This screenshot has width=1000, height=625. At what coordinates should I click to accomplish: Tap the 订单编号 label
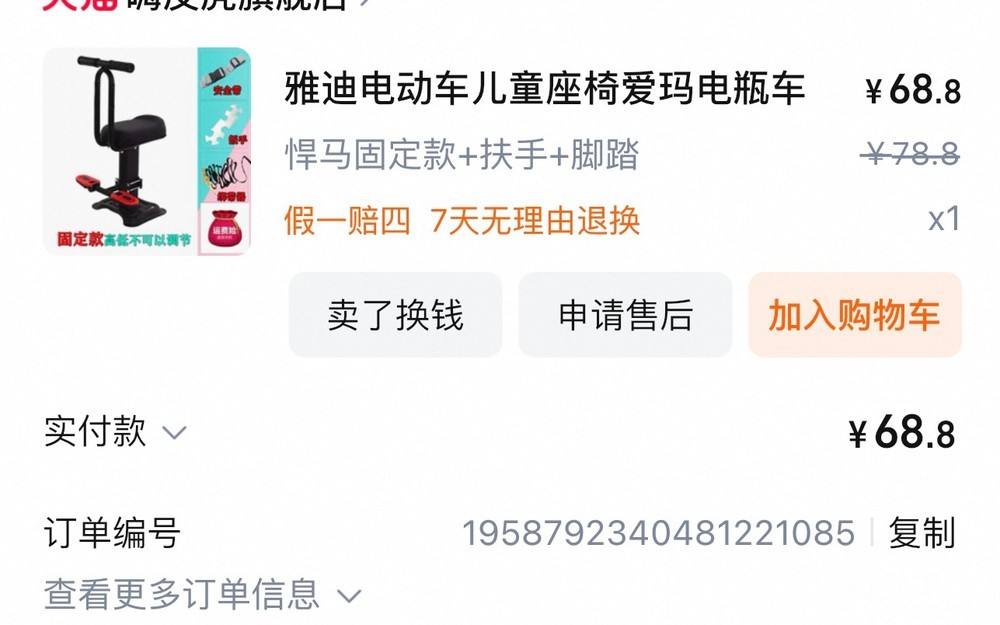[112, 533]
